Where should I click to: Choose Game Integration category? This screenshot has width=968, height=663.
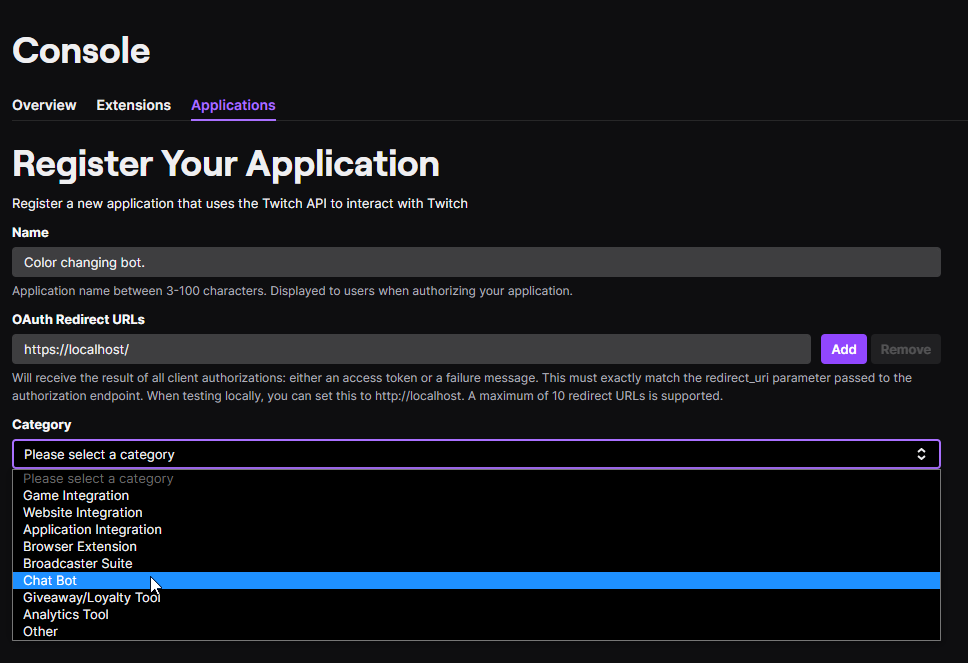coord(476,496)
